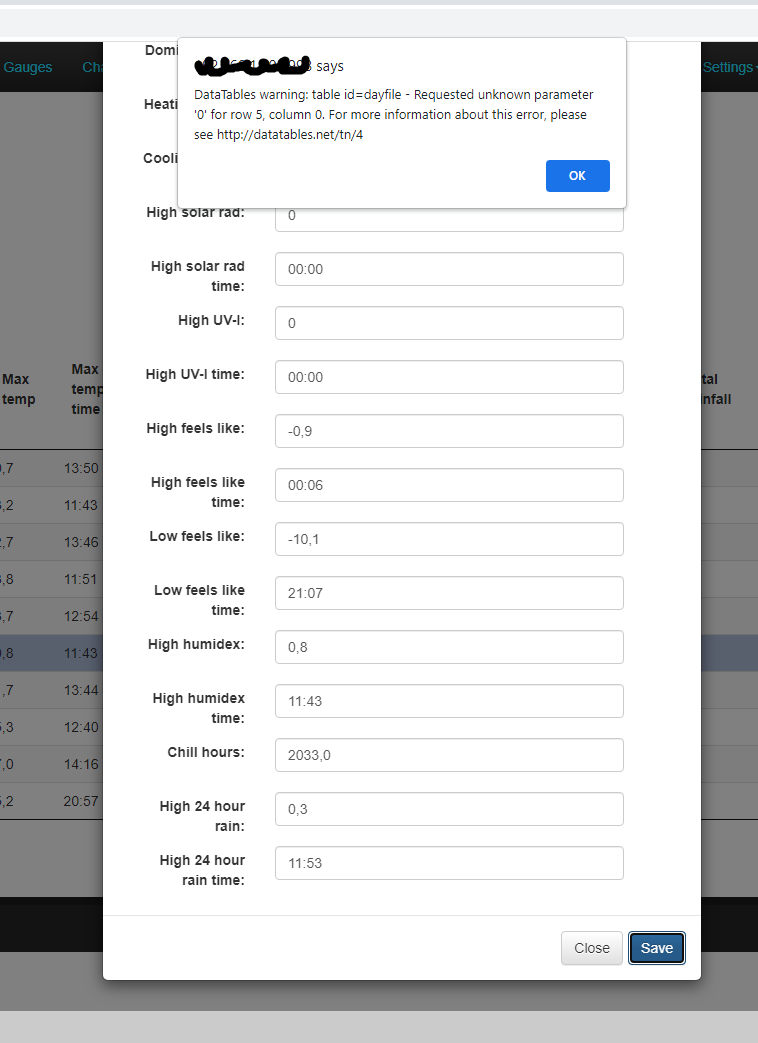Edit the High humidex time field
The height and width of the screenshot is (1043, 758).
(449, 701)
